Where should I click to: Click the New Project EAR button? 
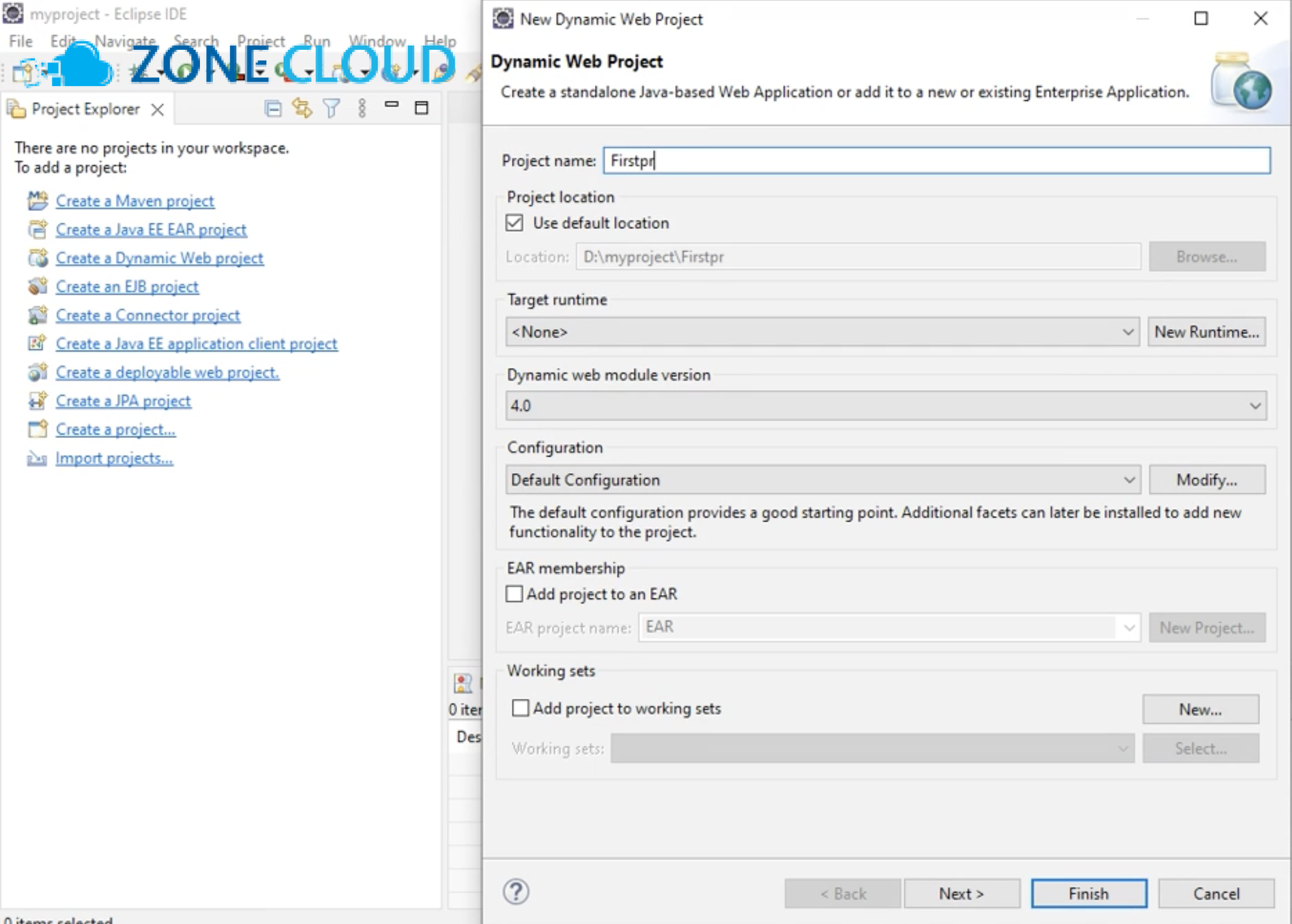tap(1207, 627)
